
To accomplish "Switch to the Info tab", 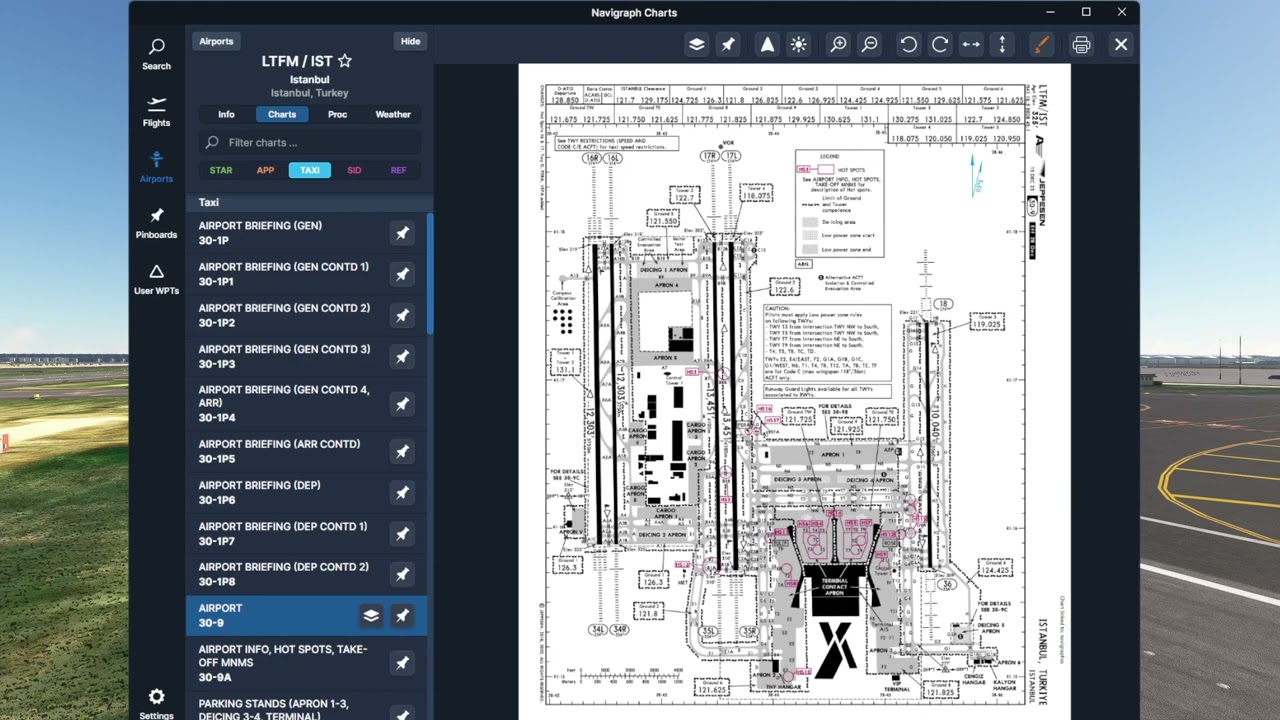I will [x=226, y=114].
